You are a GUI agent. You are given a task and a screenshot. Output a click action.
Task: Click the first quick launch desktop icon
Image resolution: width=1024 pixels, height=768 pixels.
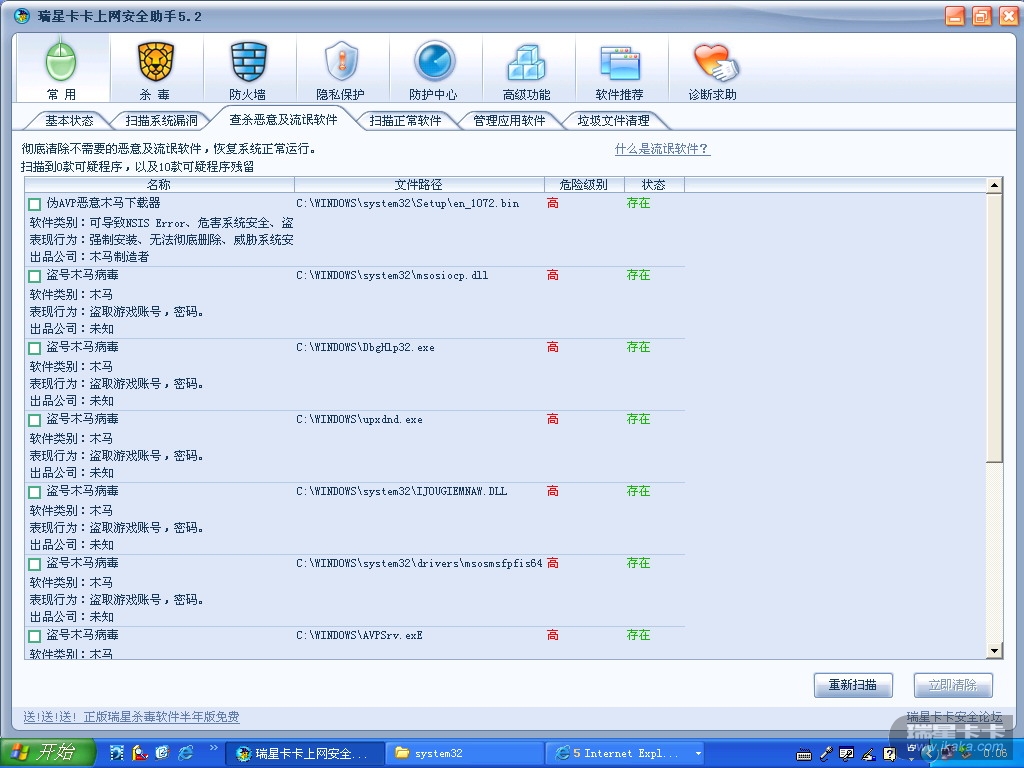tap(116, 753)
